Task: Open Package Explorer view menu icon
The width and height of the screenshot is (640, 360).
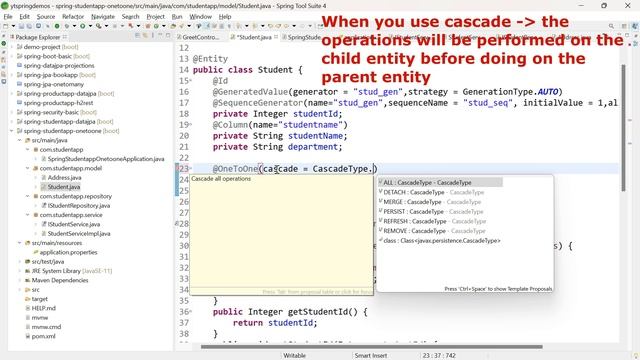Action: coord(153,36)
